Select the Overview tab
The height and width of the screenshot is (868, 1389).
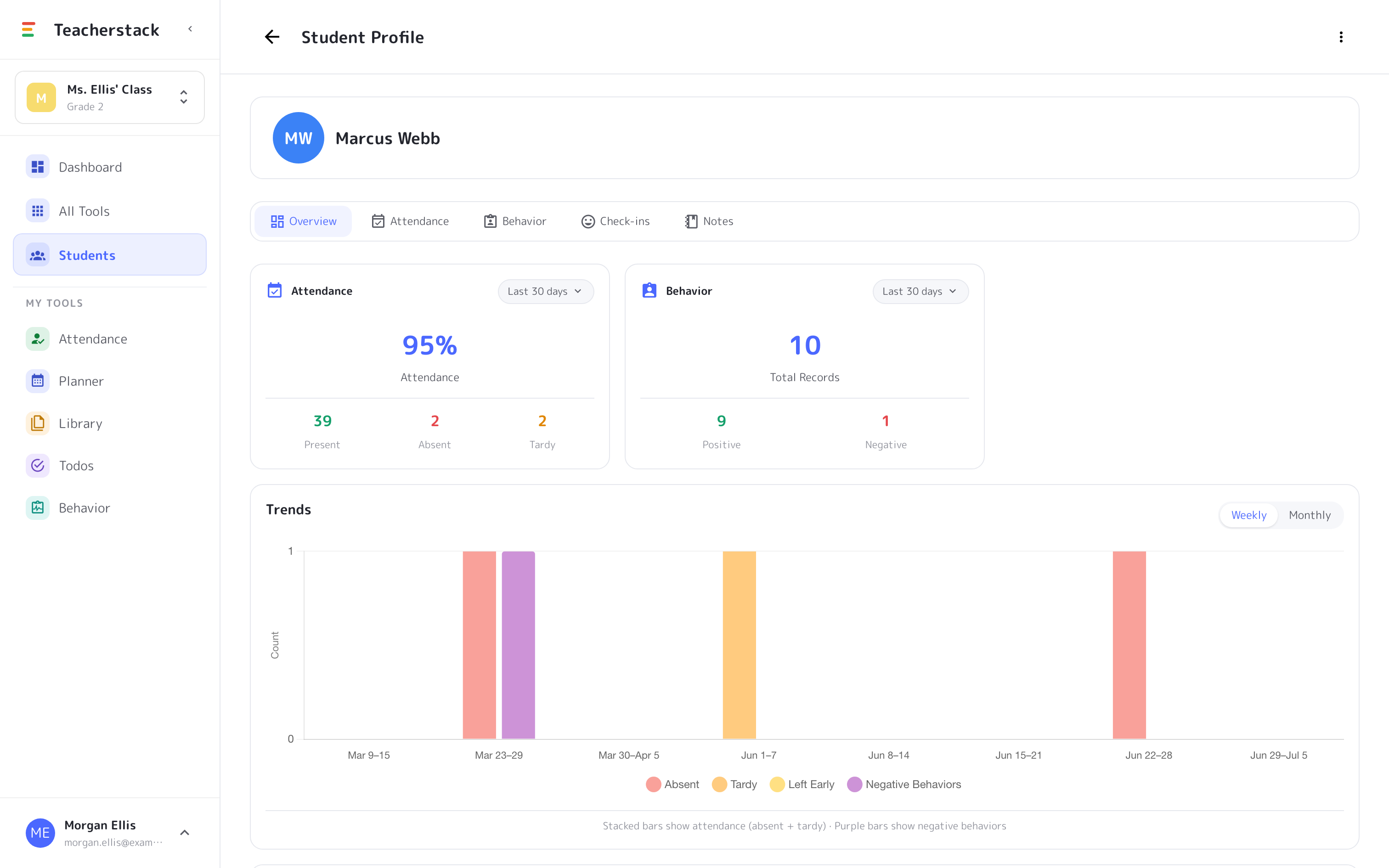pos(303,221)
